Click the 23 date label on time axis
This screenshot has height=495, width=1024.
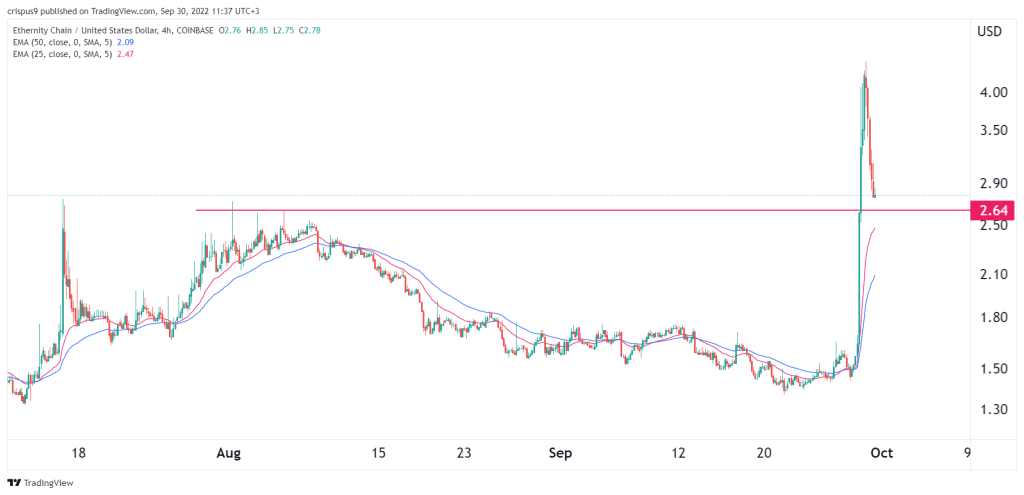[x=464, y=454]
